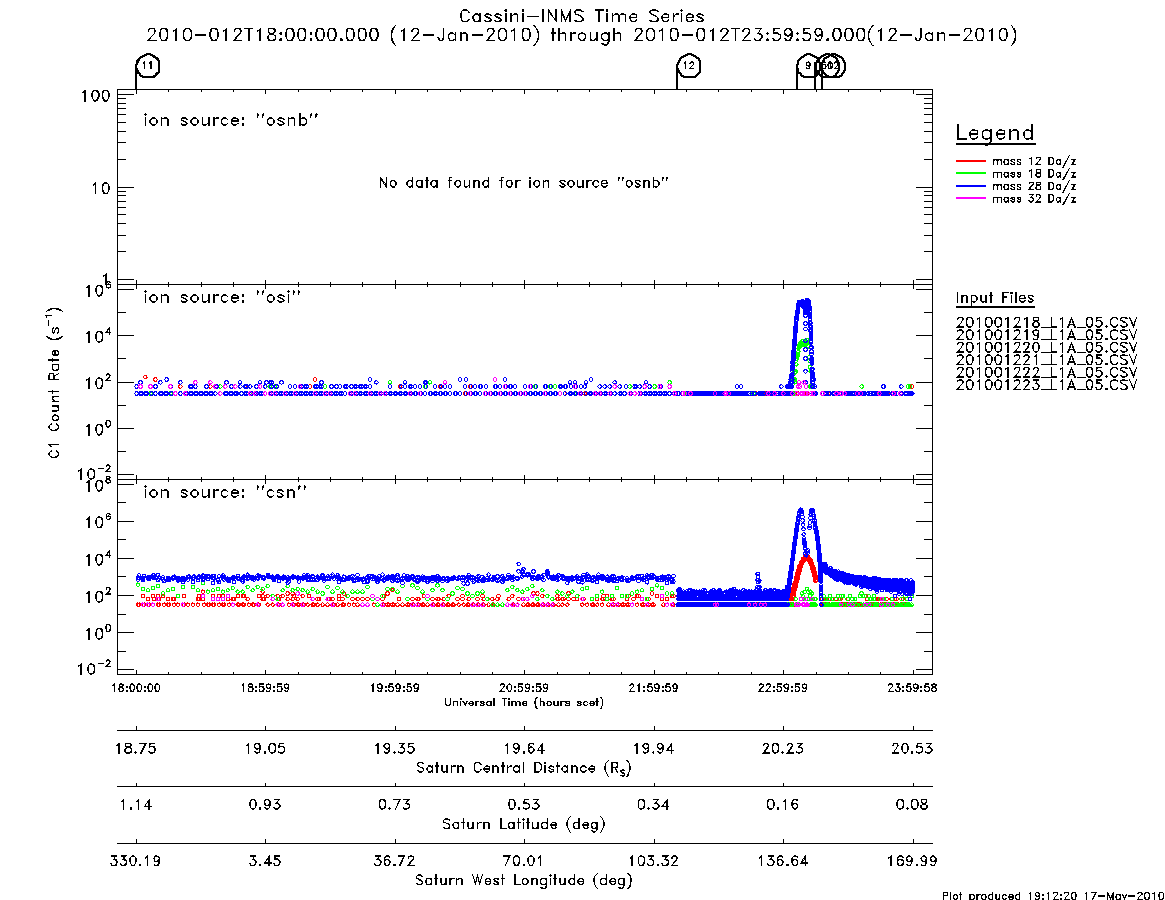The width and height of the screenshot is (1165, 900).
Task: Click the octagon marker labeled 11
Action: point(148,65)
